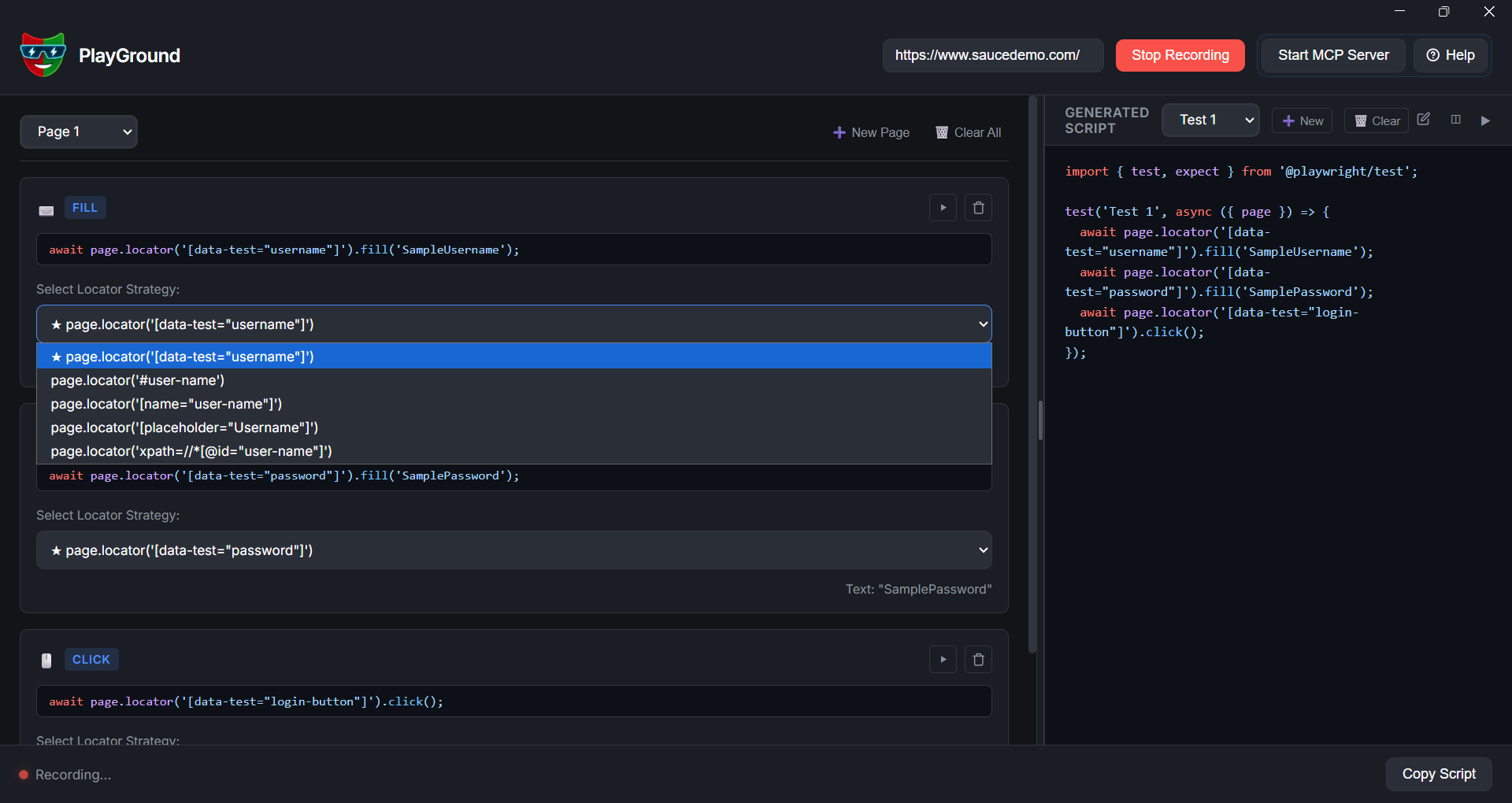The width and height of the screenshot is (1512, 803).
Task: Click the CLICK action badge
Action: click(91, 660)
